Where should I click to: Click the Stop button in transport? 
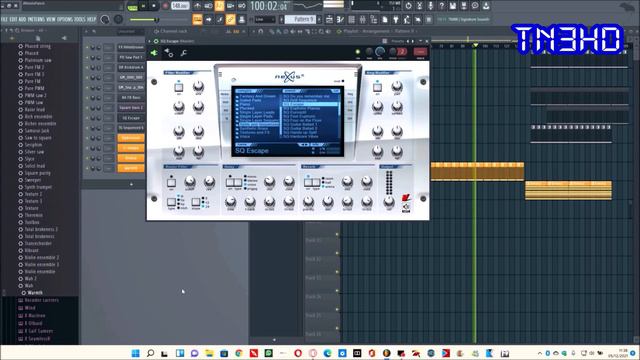154,6
